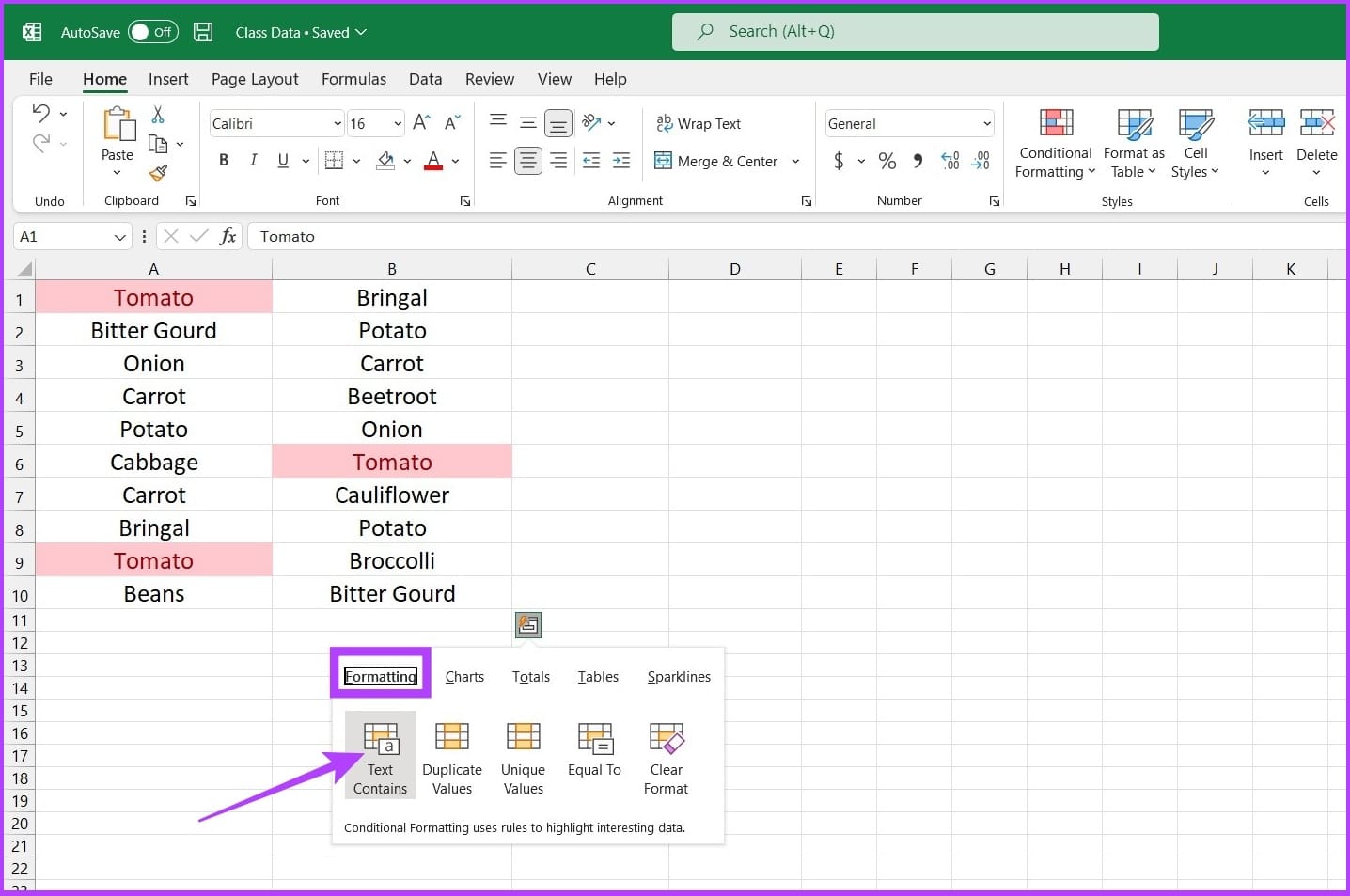Toggle the AutoSave switch
This screenshot has width=1350, height=896.
coord(152,32)
